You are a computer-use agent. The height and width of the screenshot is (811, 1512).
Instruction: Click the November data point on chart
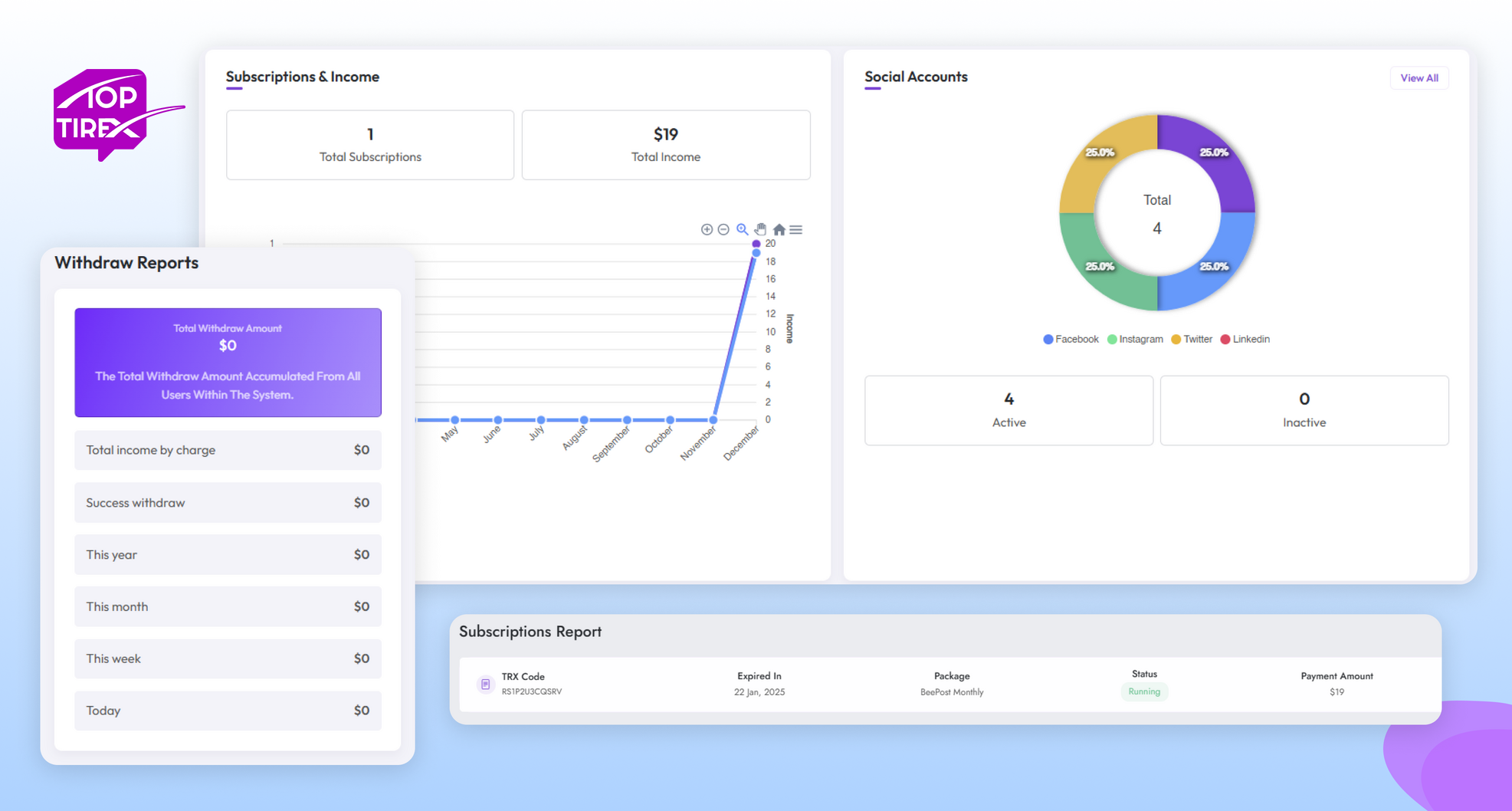pyautogui.click(x=713, y=419)
